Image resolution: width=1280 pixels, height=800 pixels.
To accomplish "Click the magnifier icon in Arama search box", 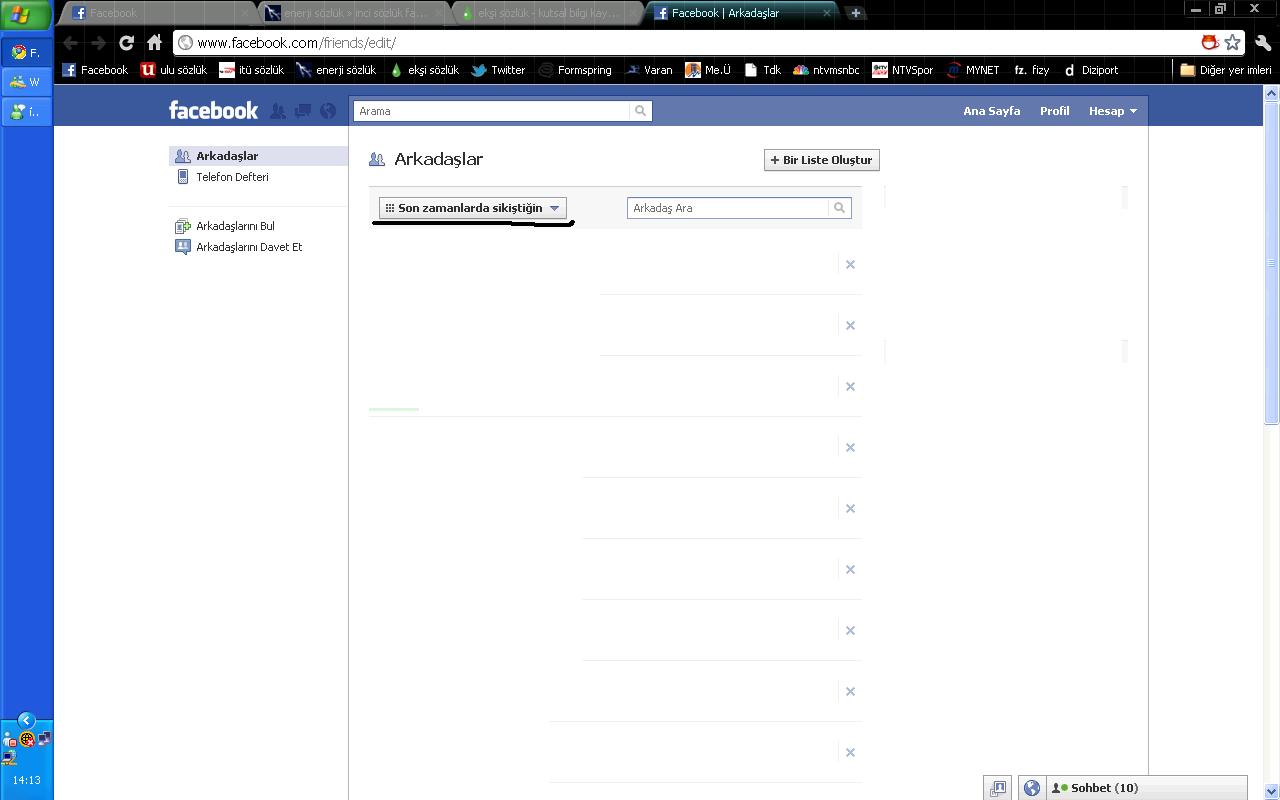I will click(x=640, y=111).
